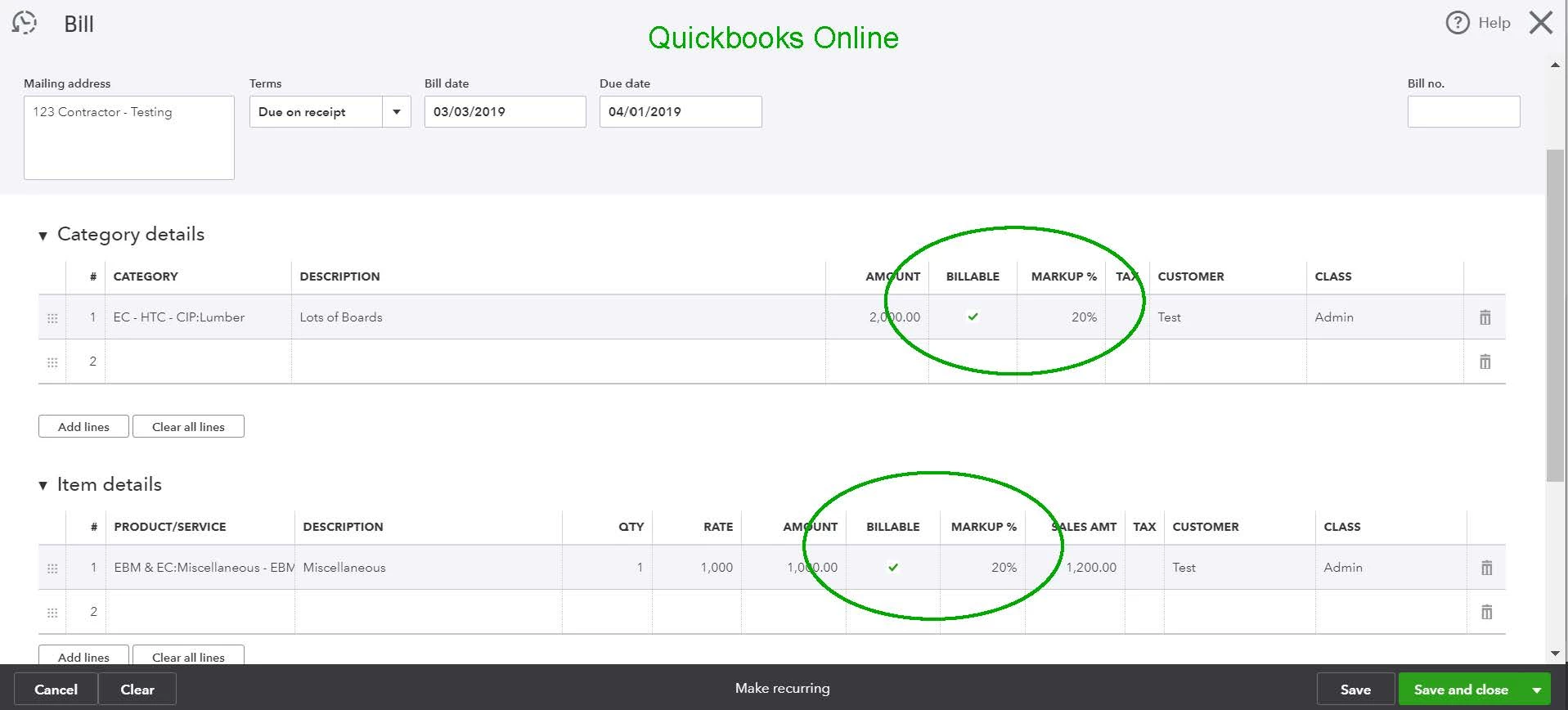Click the Clear button in footer

(137, 690)
